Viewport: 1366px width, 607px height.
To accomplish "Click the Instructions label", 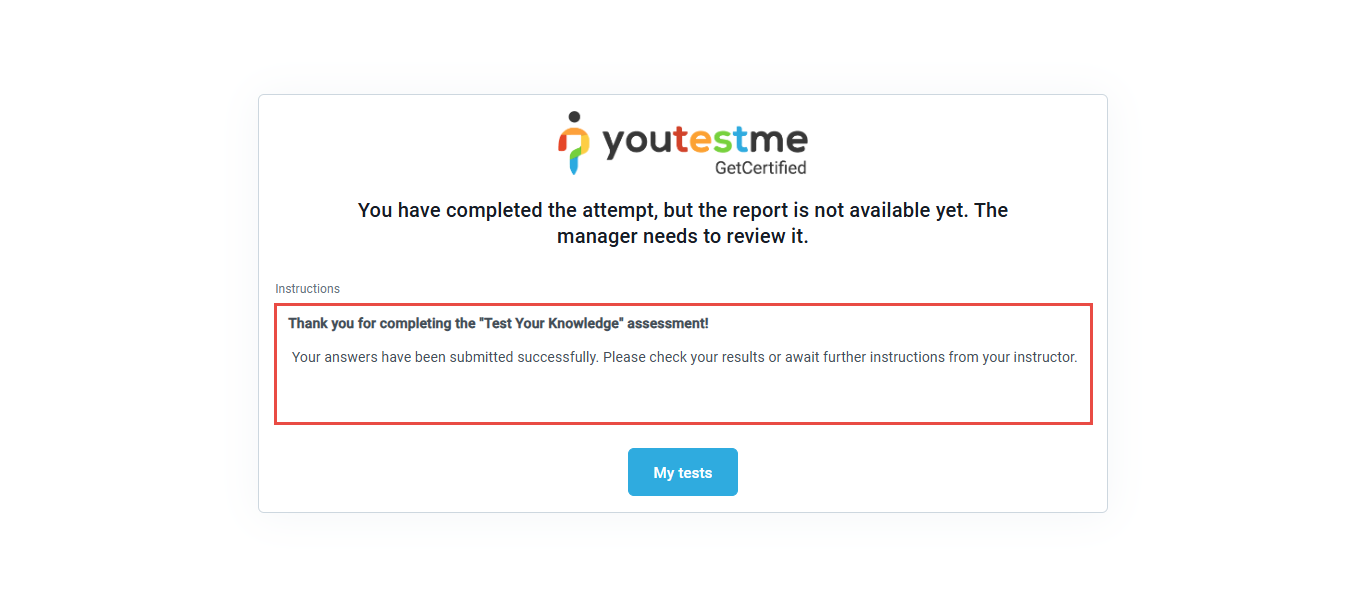I will click(x=308, y=289).
